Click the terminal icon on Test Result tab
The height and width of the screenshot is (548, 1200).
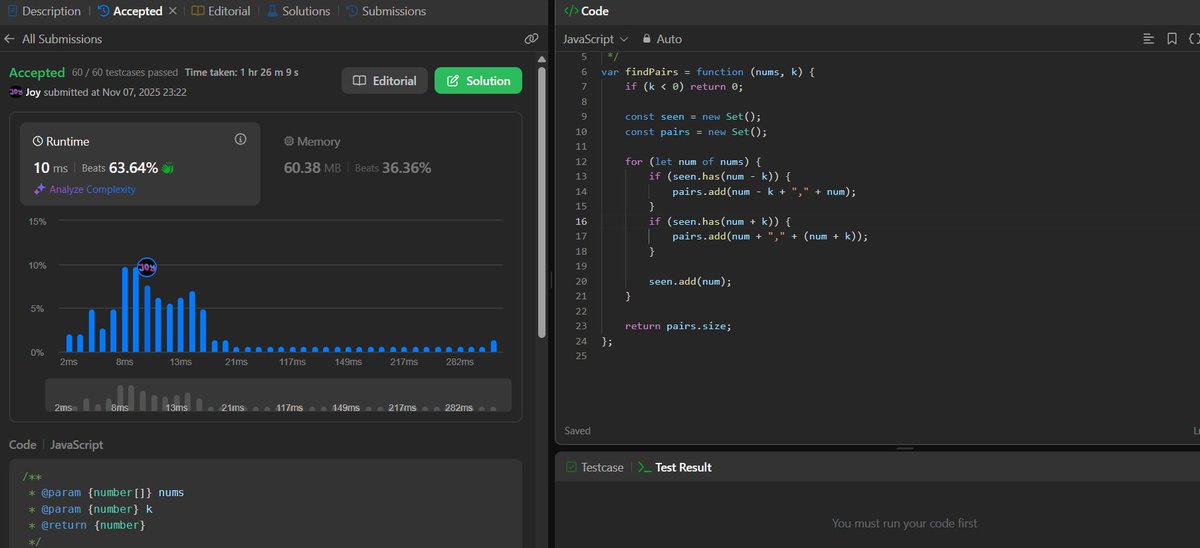645,467
